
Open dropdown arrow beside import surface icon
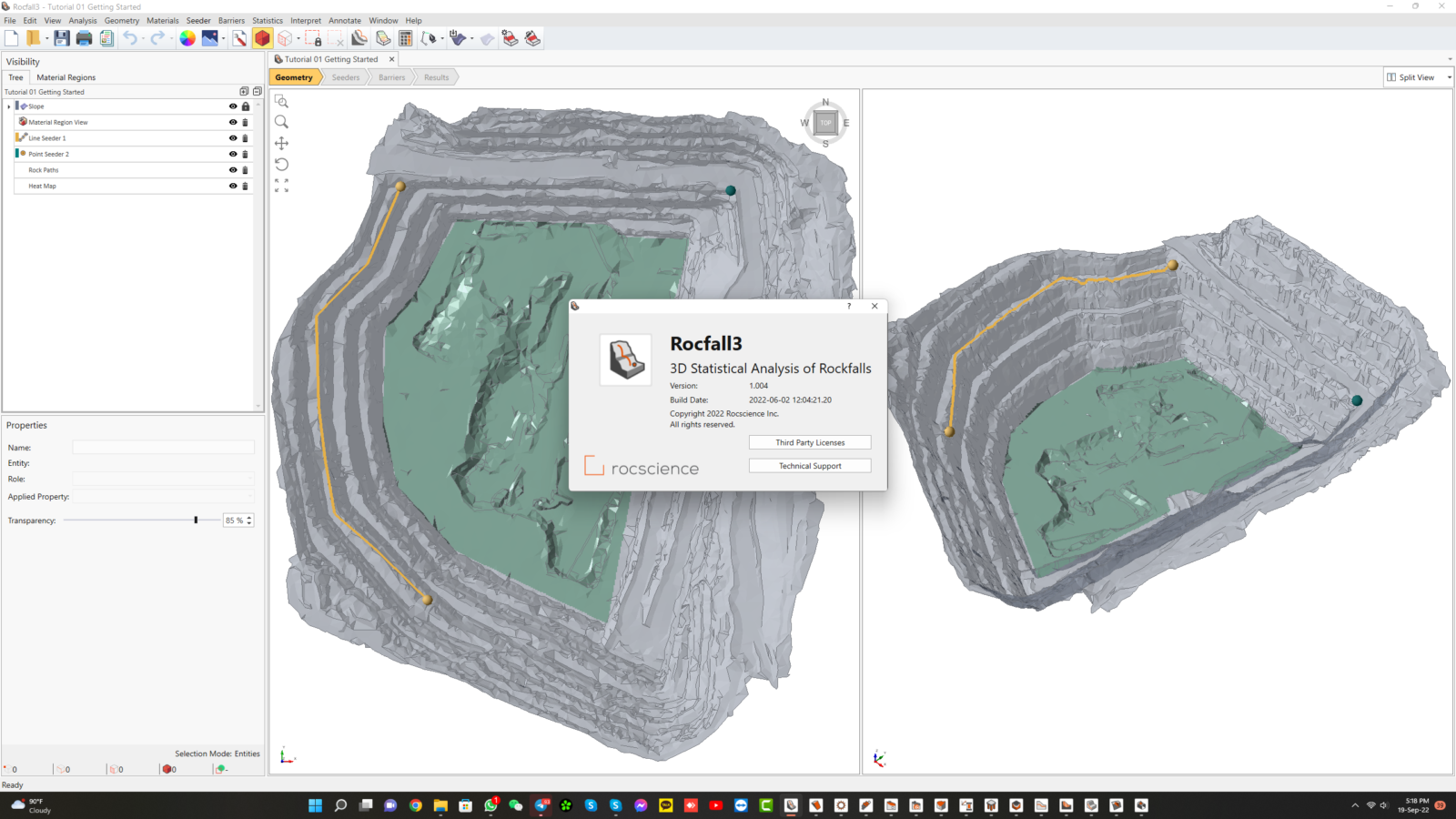tap(471, 38)
